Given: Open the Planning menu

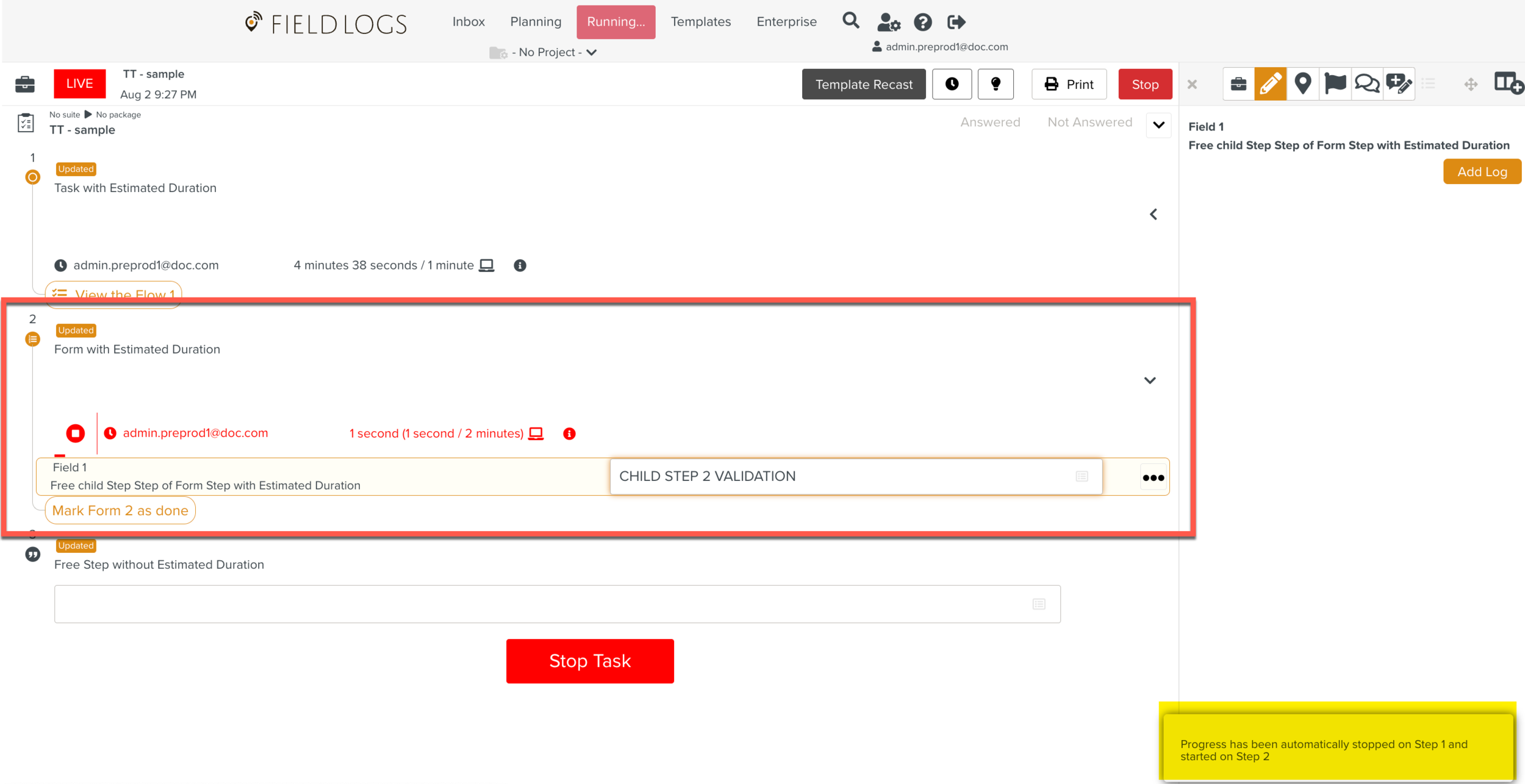Looking at the screenshot, I should click(536, 22).
